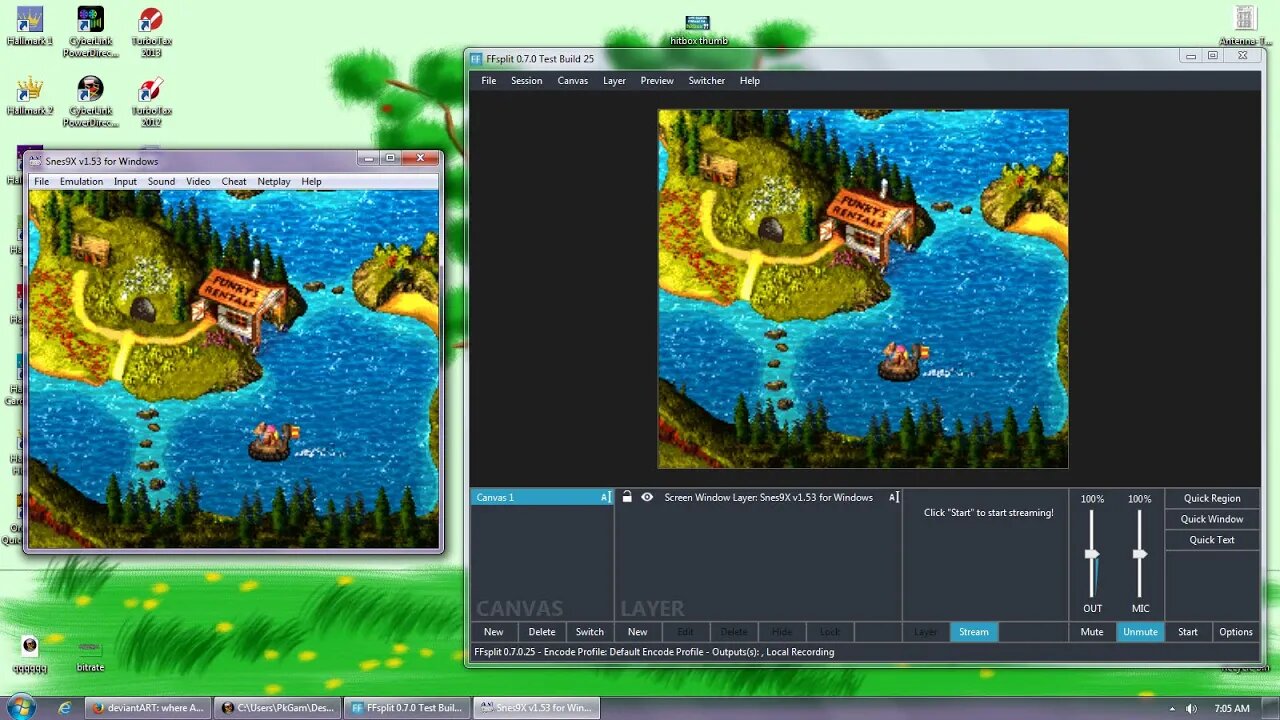The width and height of the screenshot is (1280, 720).
Task: Rename the Screen Window Layer via text cursor icon
Action: coord(894,497)
